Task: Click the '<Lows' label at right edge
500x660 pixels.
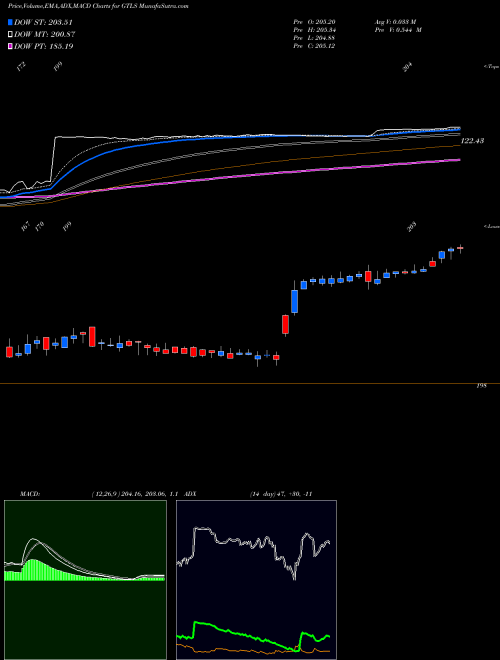Action: (492, 226)
